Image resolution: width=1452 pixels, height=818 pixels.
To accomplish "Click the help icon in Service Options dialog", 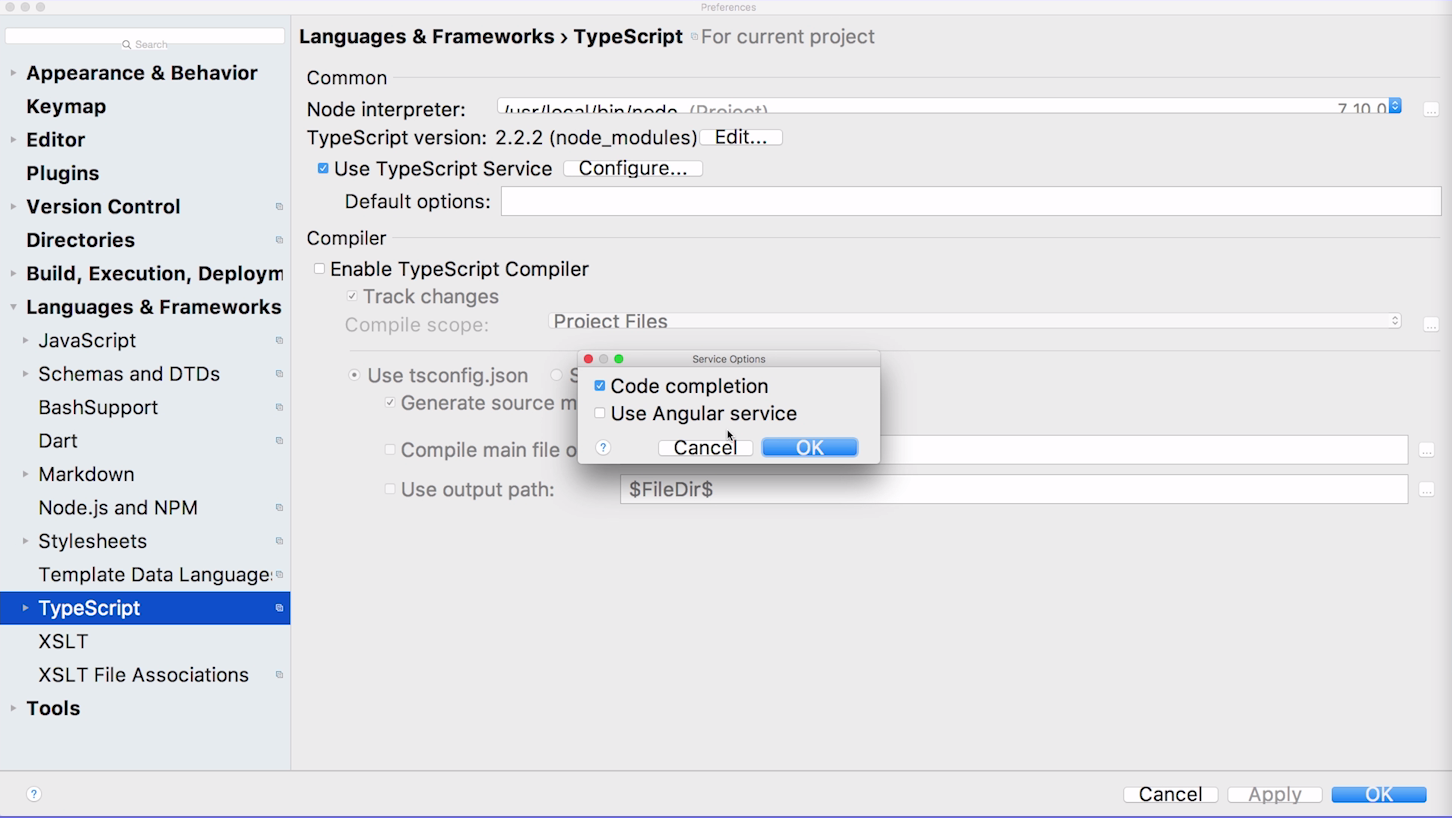I will click(603, 448).
